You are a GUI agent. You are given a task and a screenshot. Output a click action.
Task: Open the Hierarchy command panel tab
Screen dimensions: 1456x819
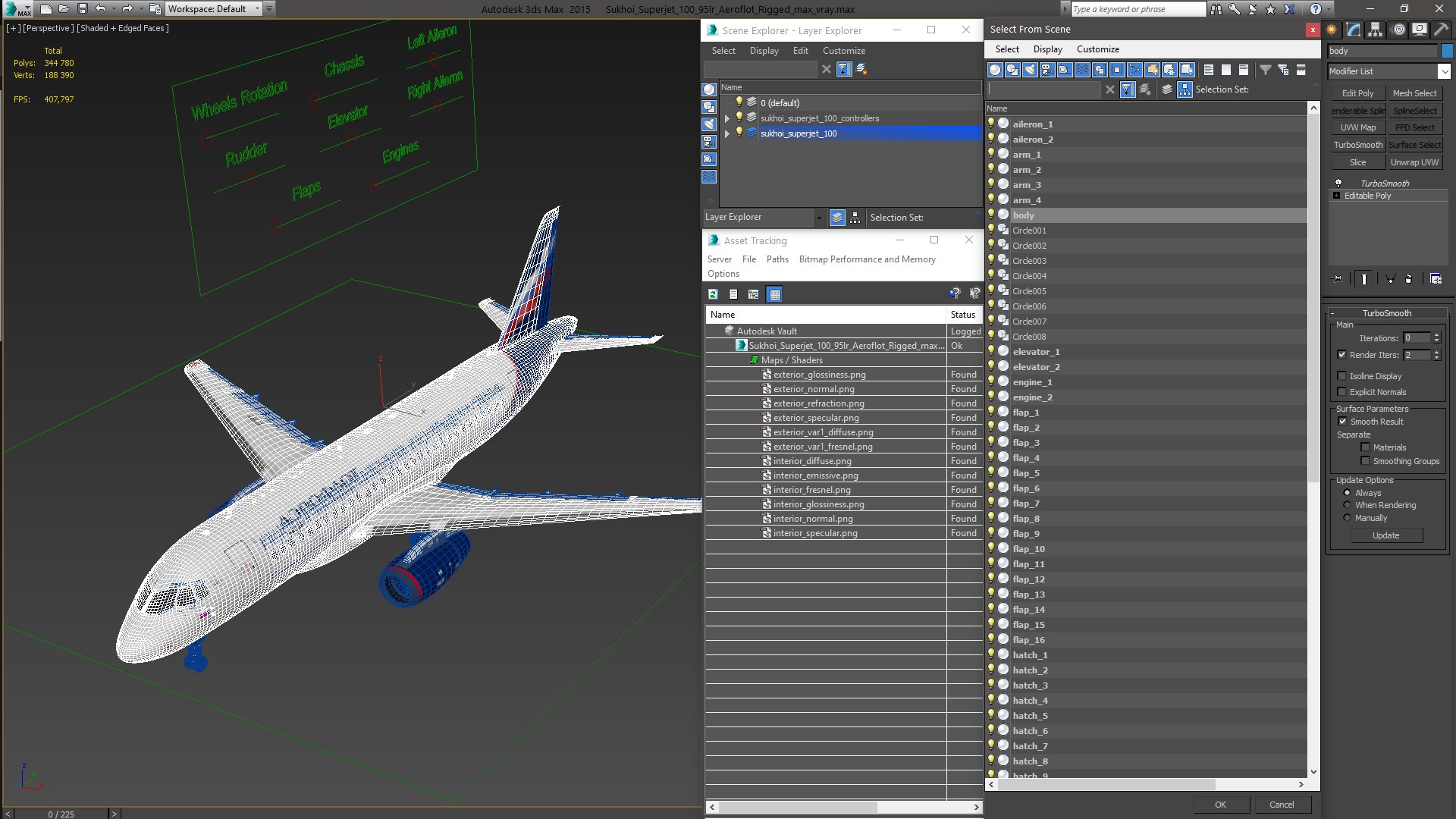pyautogui.click(x=1375, y=30)
